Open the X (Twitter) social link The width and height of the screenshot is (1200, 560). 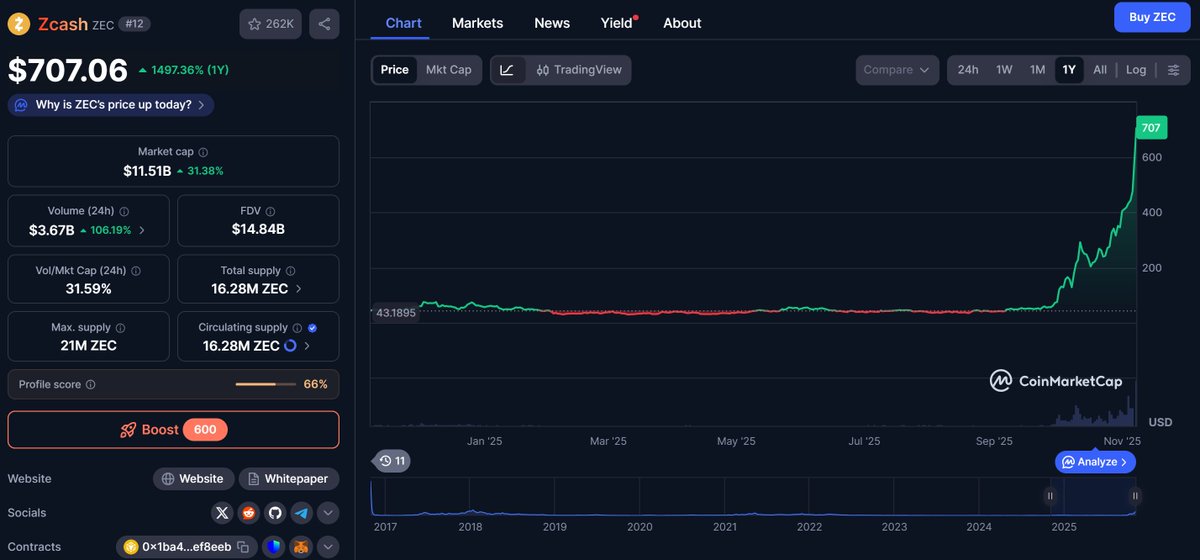[x=223, y=513]
